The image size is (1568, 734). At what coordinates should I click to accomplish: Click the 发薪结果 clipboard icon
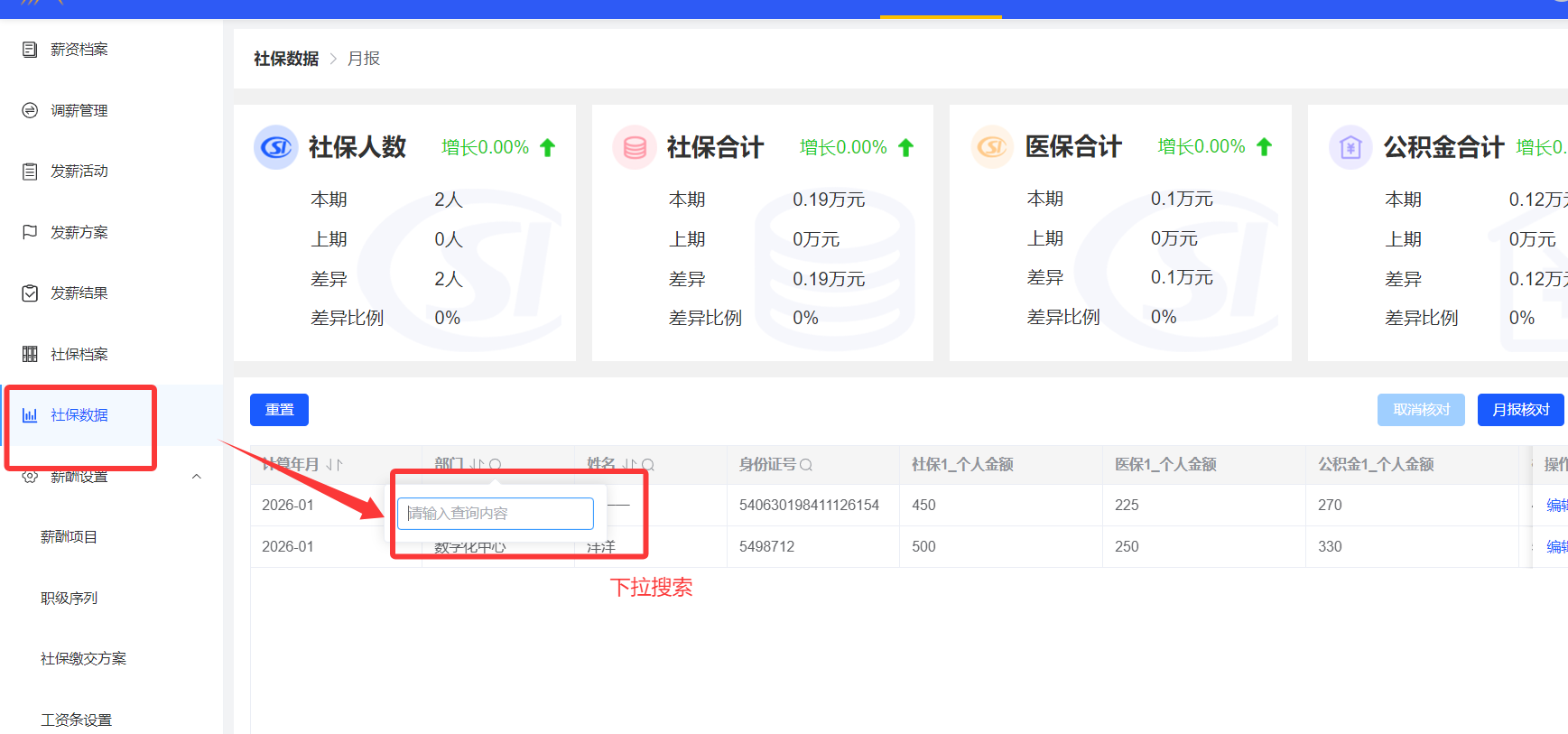[30, 293]
